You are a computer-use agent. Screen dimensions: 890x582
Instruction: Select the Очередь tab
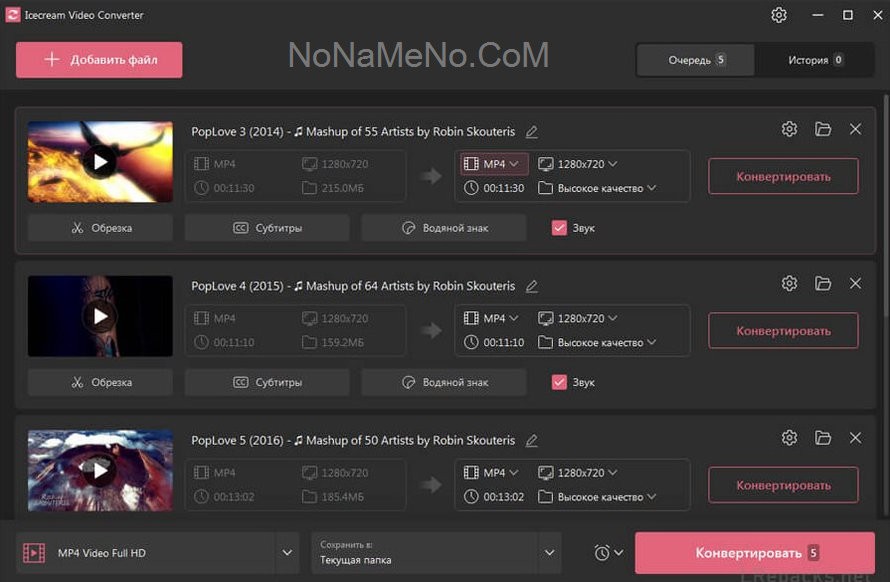click(x=697, y=60)
